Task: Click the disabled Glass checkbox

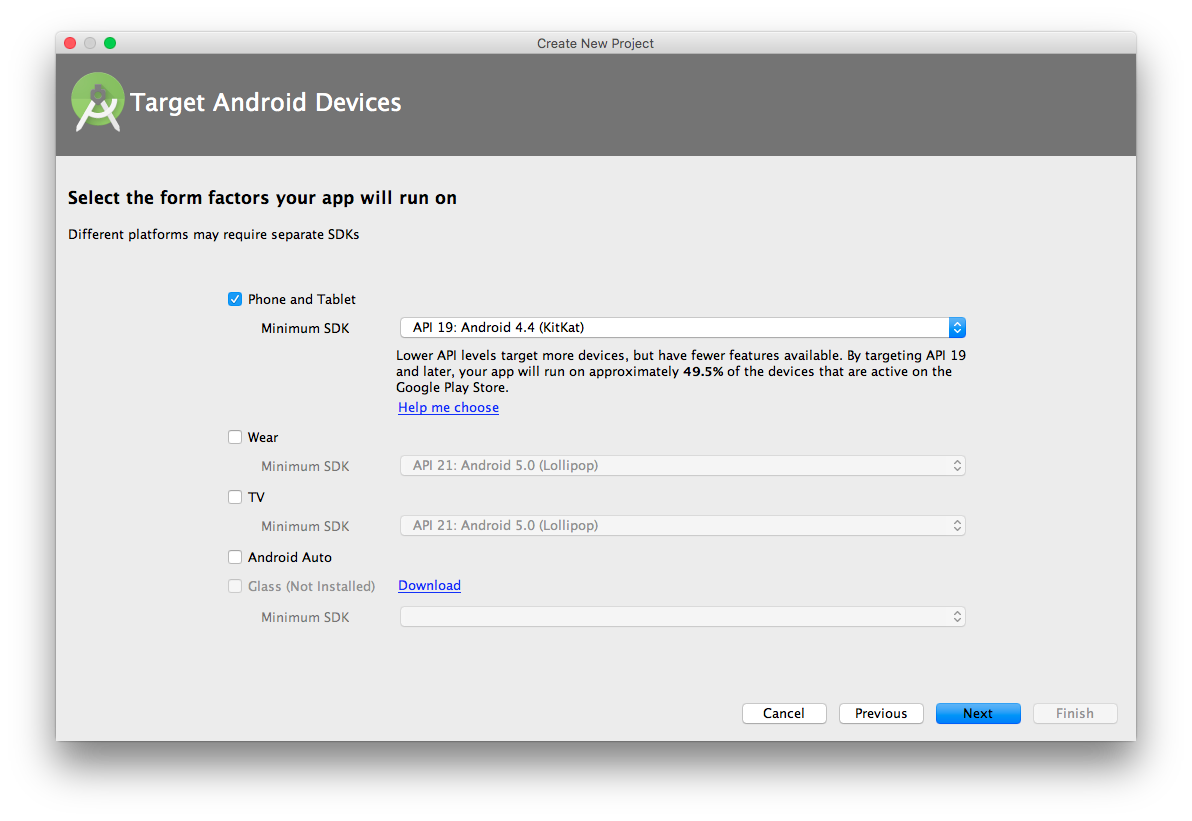Action: coord(235,586)
